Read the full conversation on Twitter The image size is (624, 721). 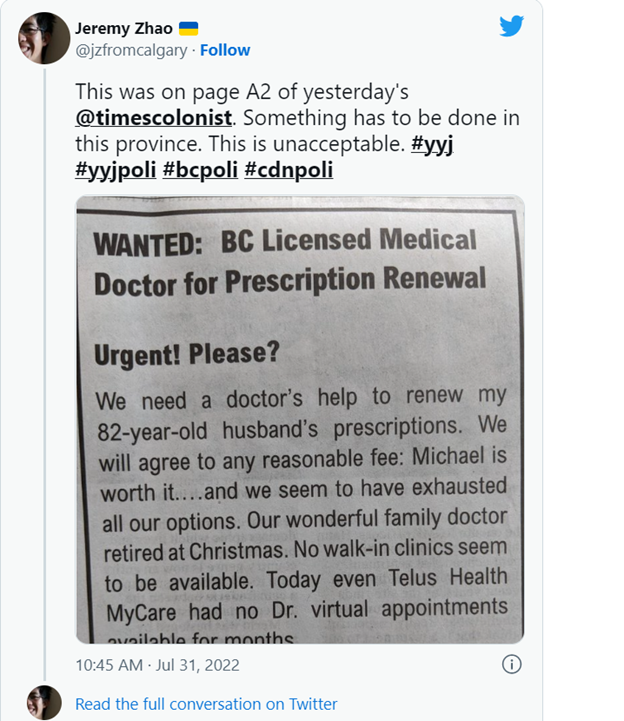click(x=206, y=704)
